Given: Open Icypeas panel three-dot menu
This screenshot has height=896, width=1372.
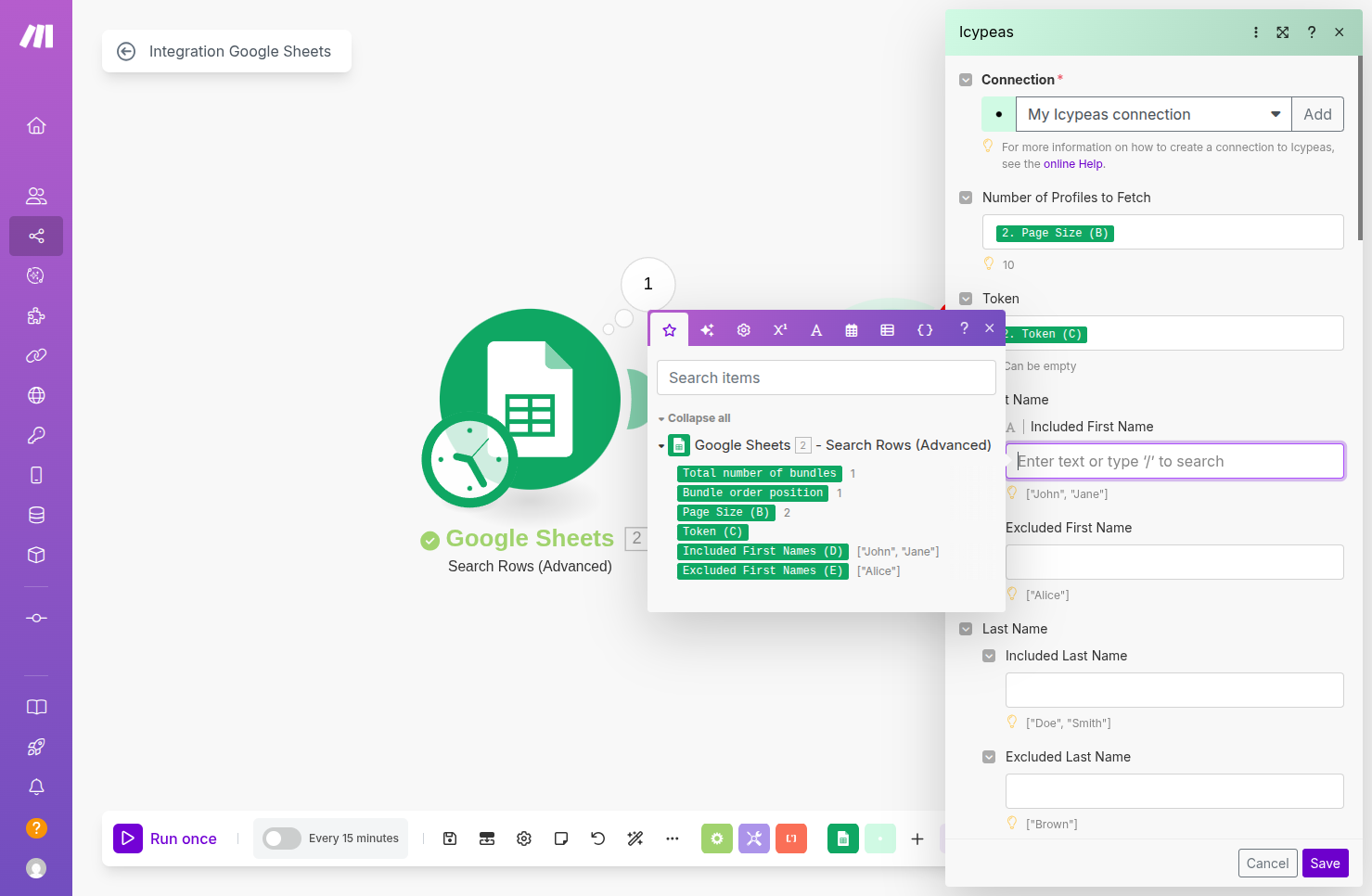Looking at the screenshot, I should [x=1256, y=32].
